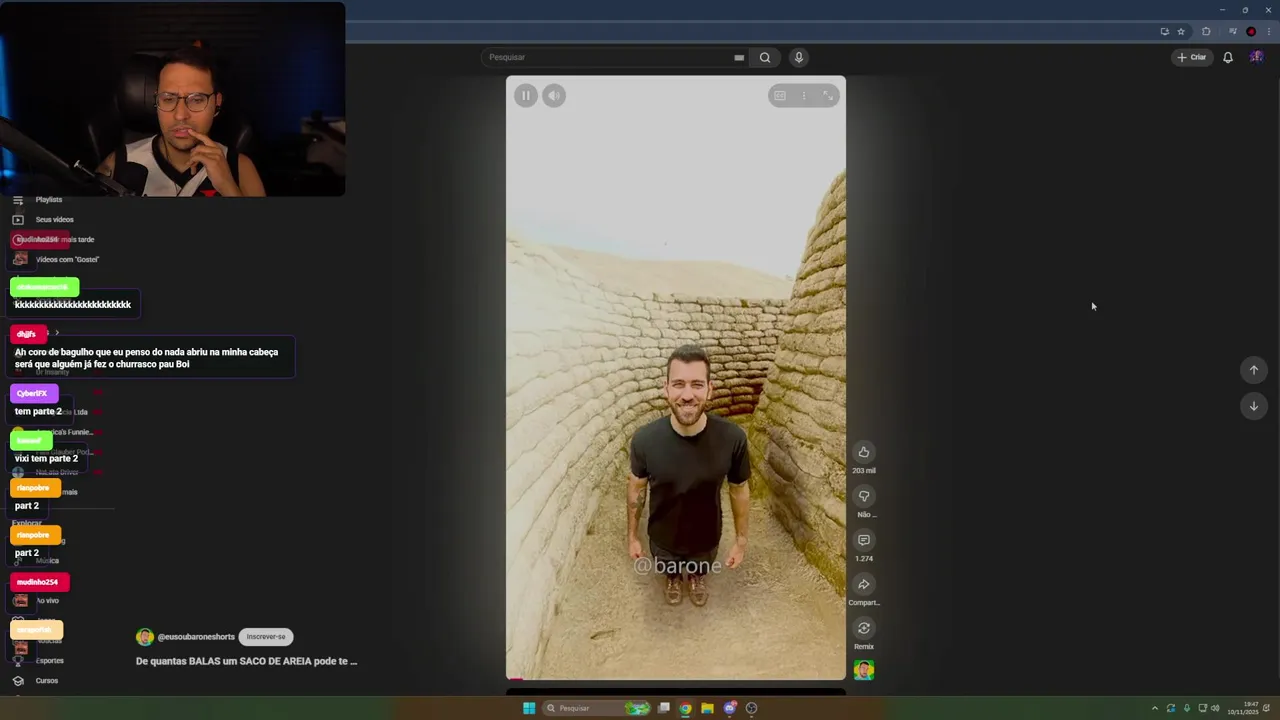The height and width of the screenshot is (720, 1280).
Task: Open the sound source thumbnail below Remix
Action: click(x=864, y=670)
